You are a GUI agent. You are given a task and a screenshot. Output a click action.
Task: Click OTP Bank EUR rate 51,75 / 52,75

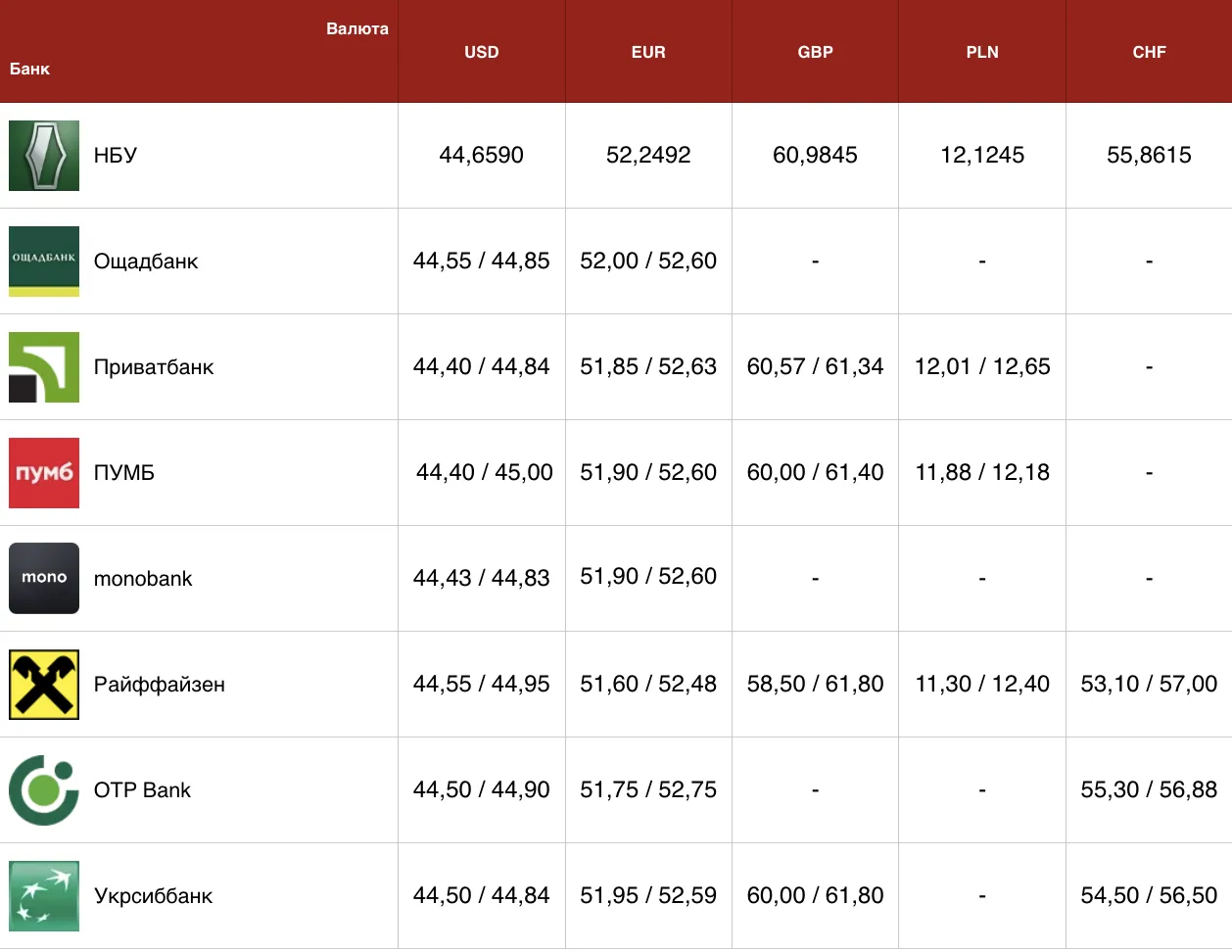[x=648, y=789]
